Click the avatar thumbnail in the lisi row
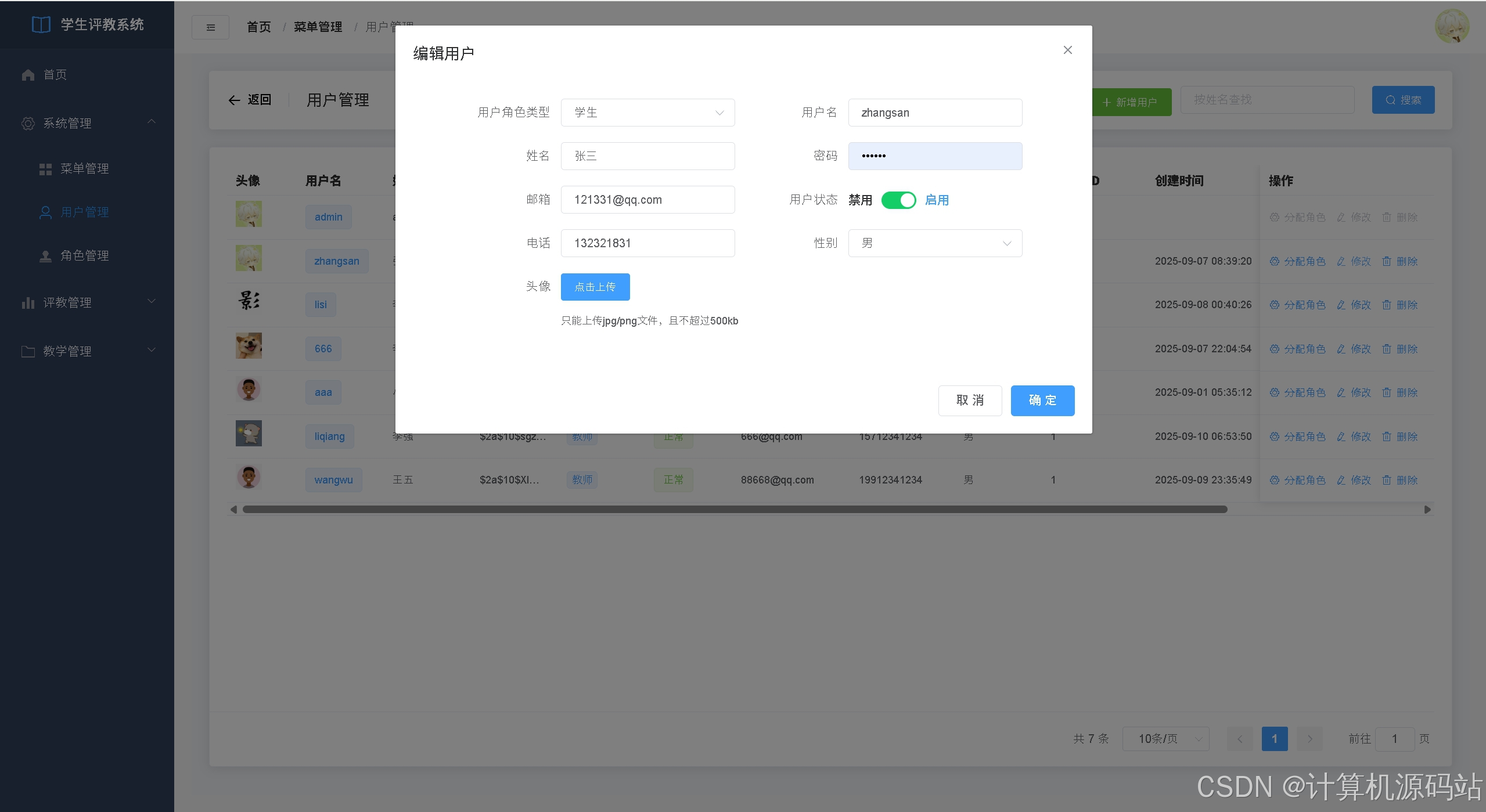 (x=249, y=301)
